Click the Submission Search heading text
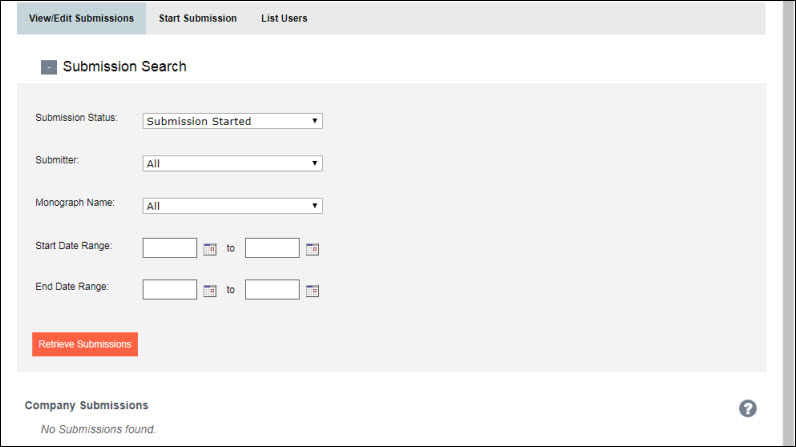This screenshot has height=447, width=796. (124, 67)
